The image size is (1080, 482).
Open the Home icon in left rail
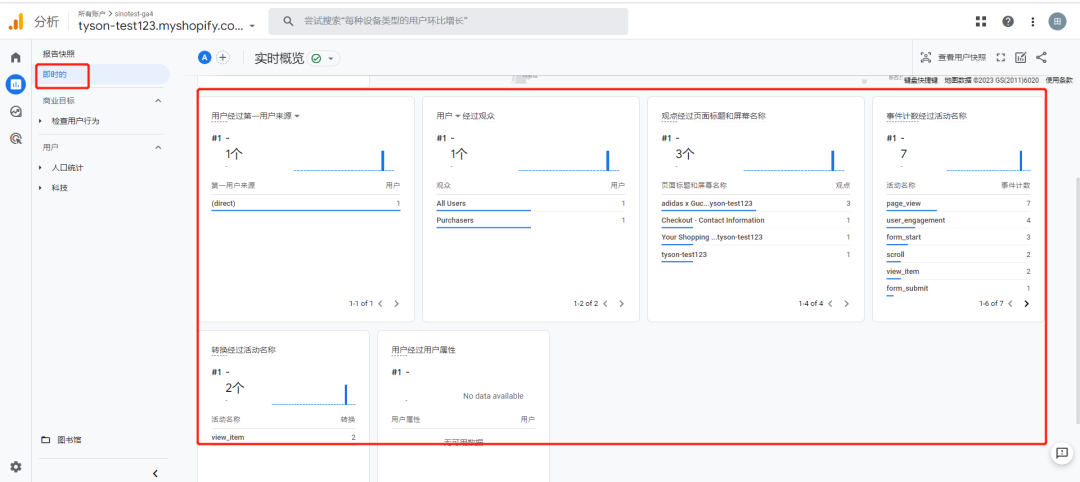tap(15, 58)
